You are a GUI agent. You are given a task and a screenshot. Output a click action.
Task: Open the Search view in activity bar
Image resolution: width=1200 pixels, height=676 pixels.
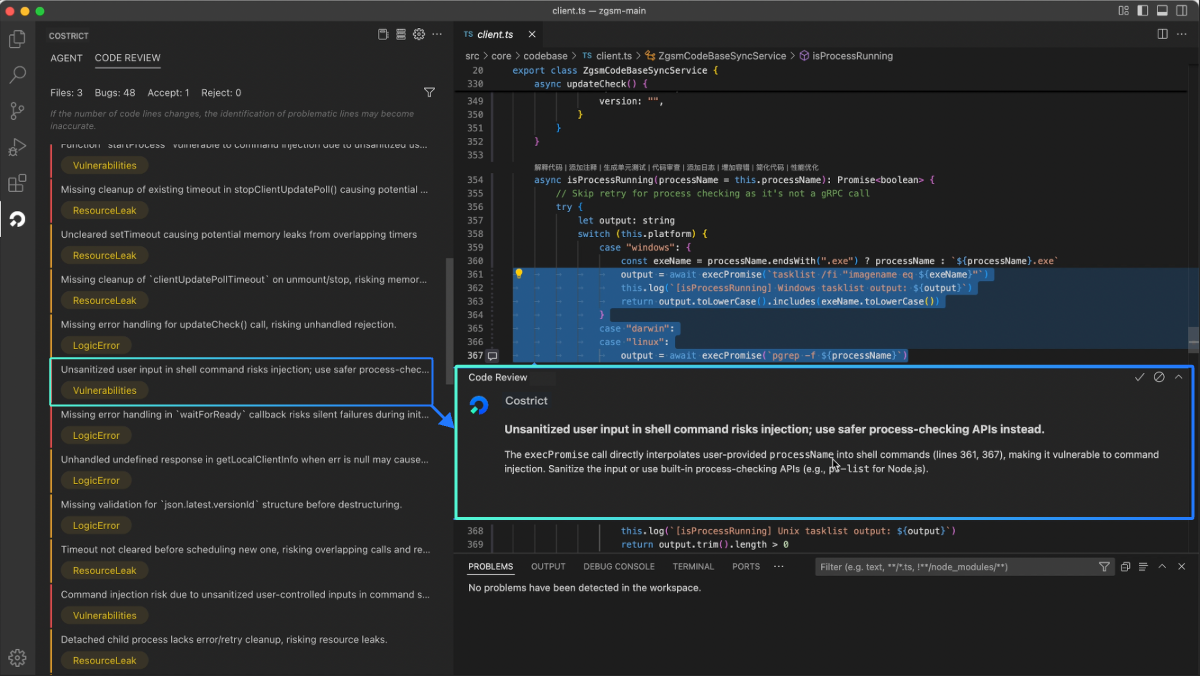tap(17, 75)
